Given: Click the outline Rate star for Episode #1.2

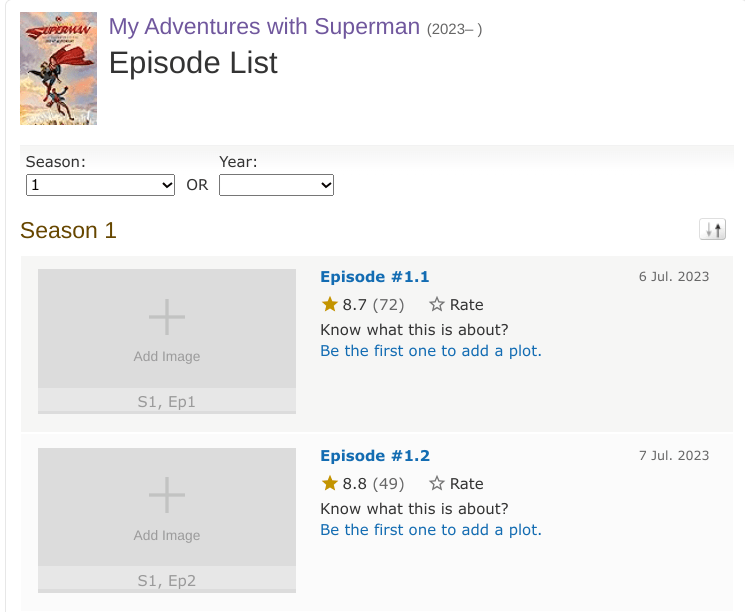Looking at the screenshot, I should tap(437, 484).
